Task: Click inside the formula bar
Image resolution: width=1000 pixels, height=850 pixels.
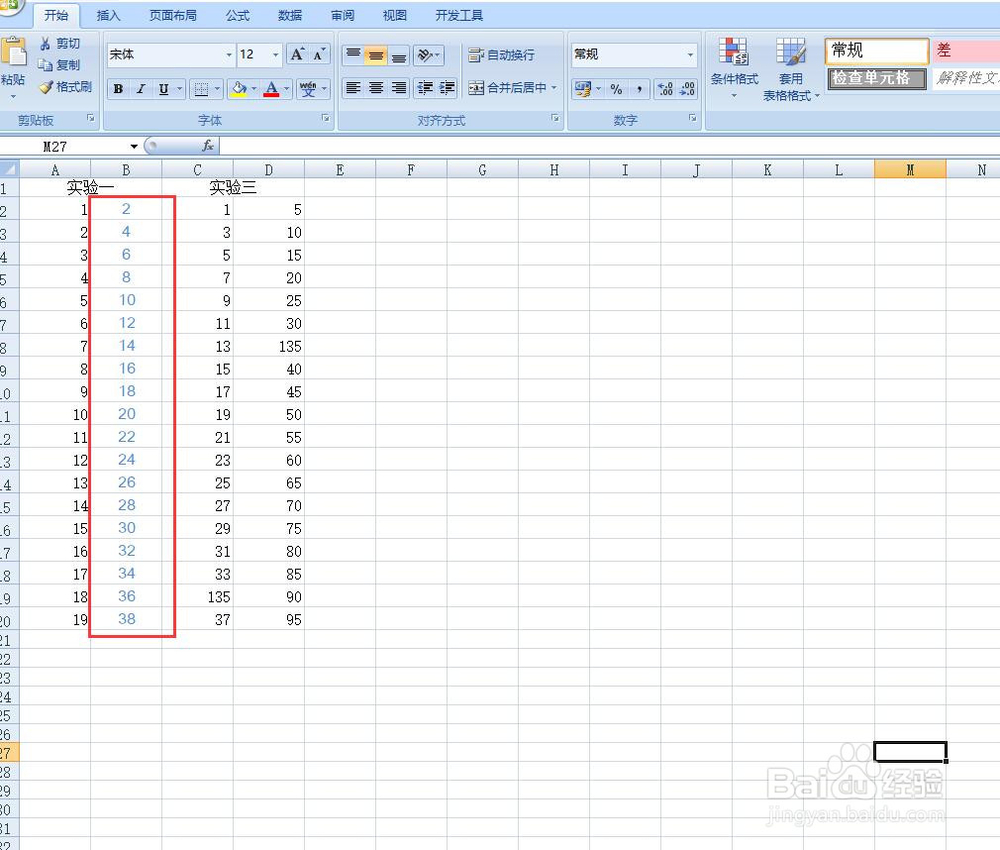Action: (609, 147)
